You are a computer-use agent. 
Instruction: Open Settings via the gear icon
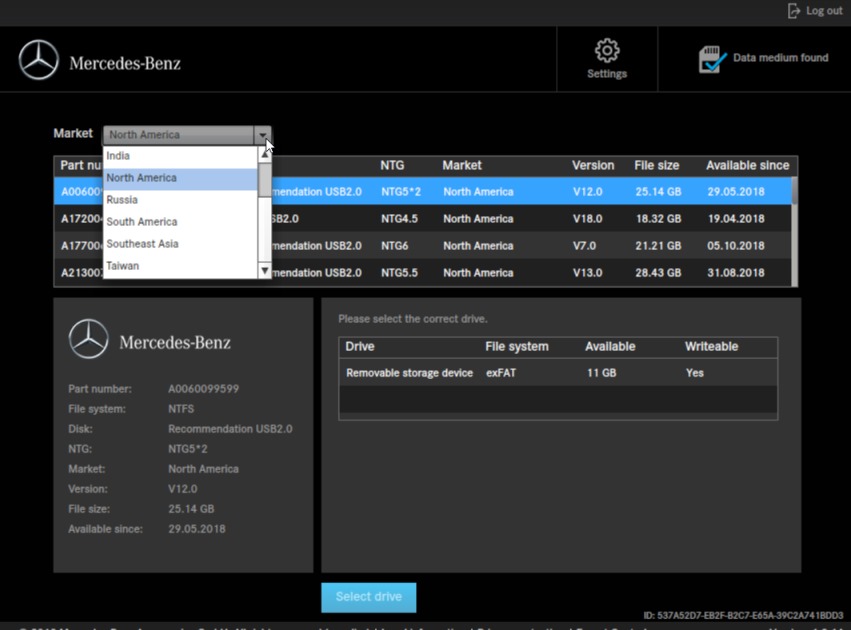click(607, 50)
